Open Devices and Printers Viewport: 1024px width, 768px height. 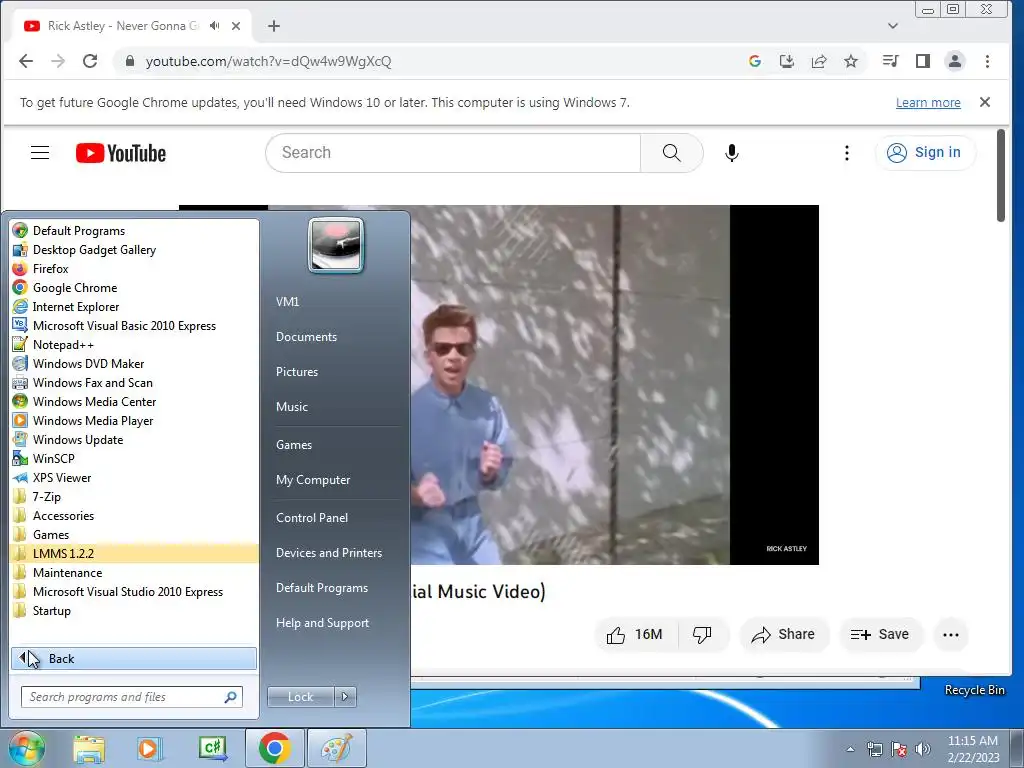328,552
